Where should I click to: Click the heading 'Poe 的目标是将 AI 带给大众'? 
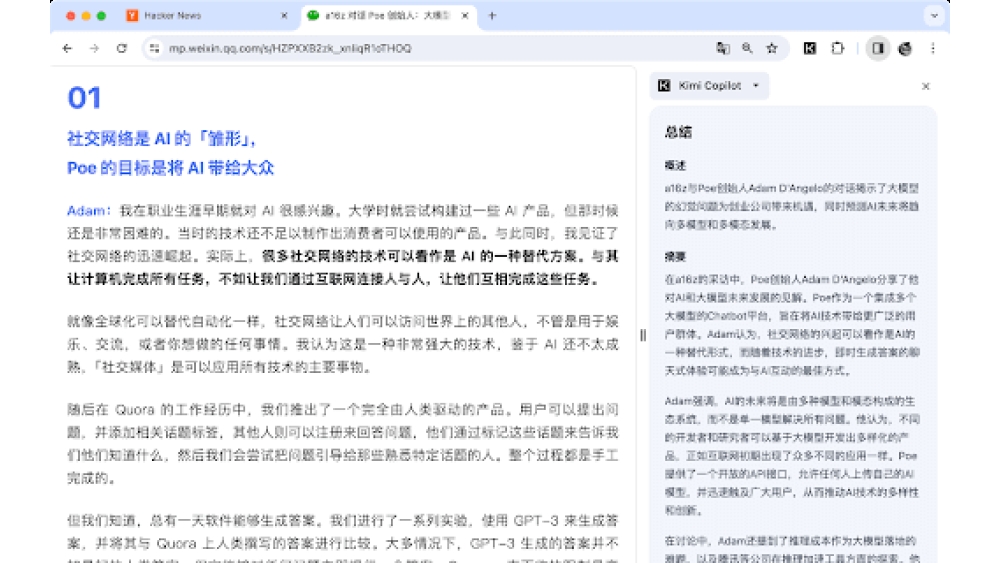click(x=170, y=168)
